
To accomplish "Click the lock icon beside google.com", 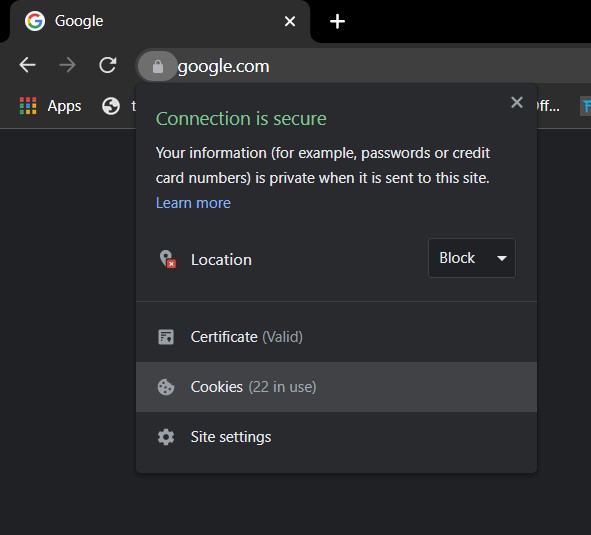I will coord(158,66).
